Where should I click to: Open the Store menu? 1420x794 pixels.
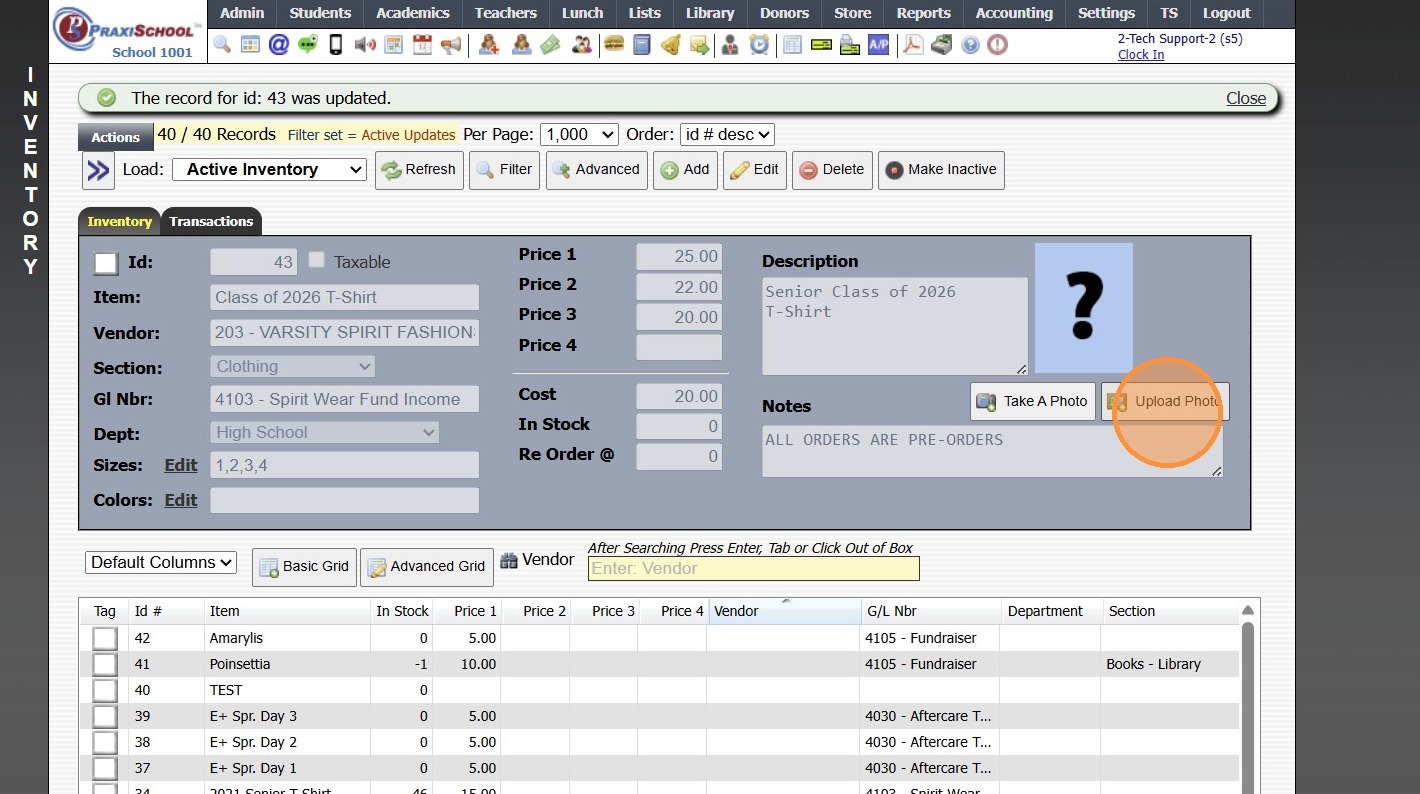[x=853, y=13]
